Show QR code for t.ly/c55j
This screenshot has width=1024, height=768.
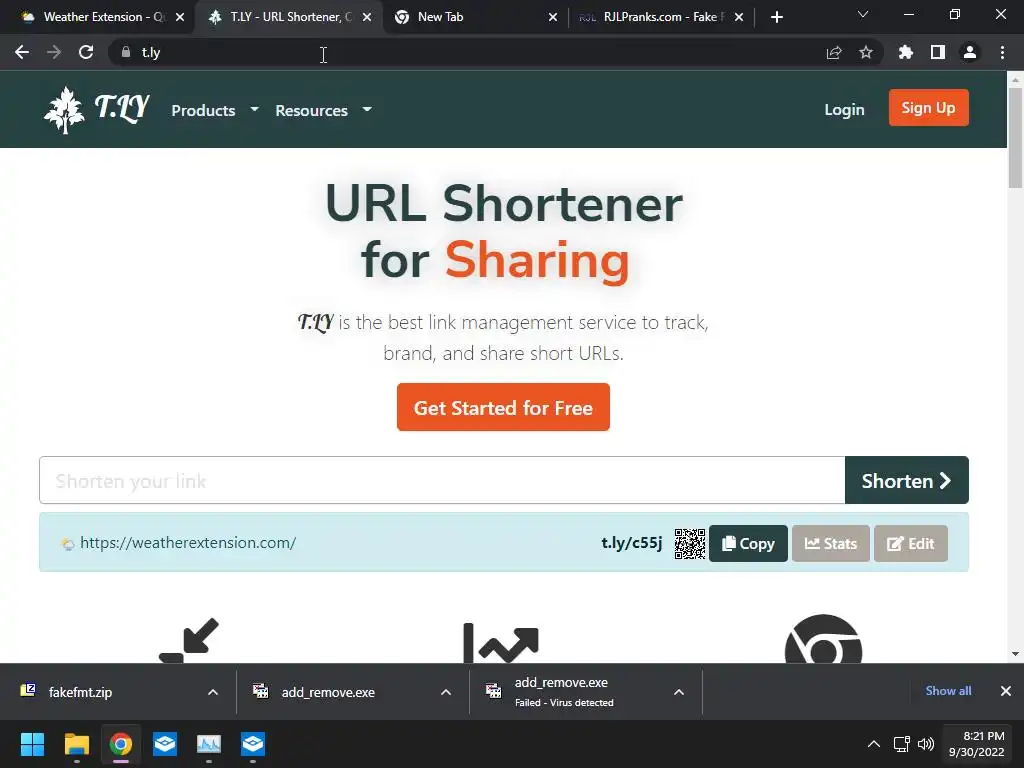pos(690,543)
